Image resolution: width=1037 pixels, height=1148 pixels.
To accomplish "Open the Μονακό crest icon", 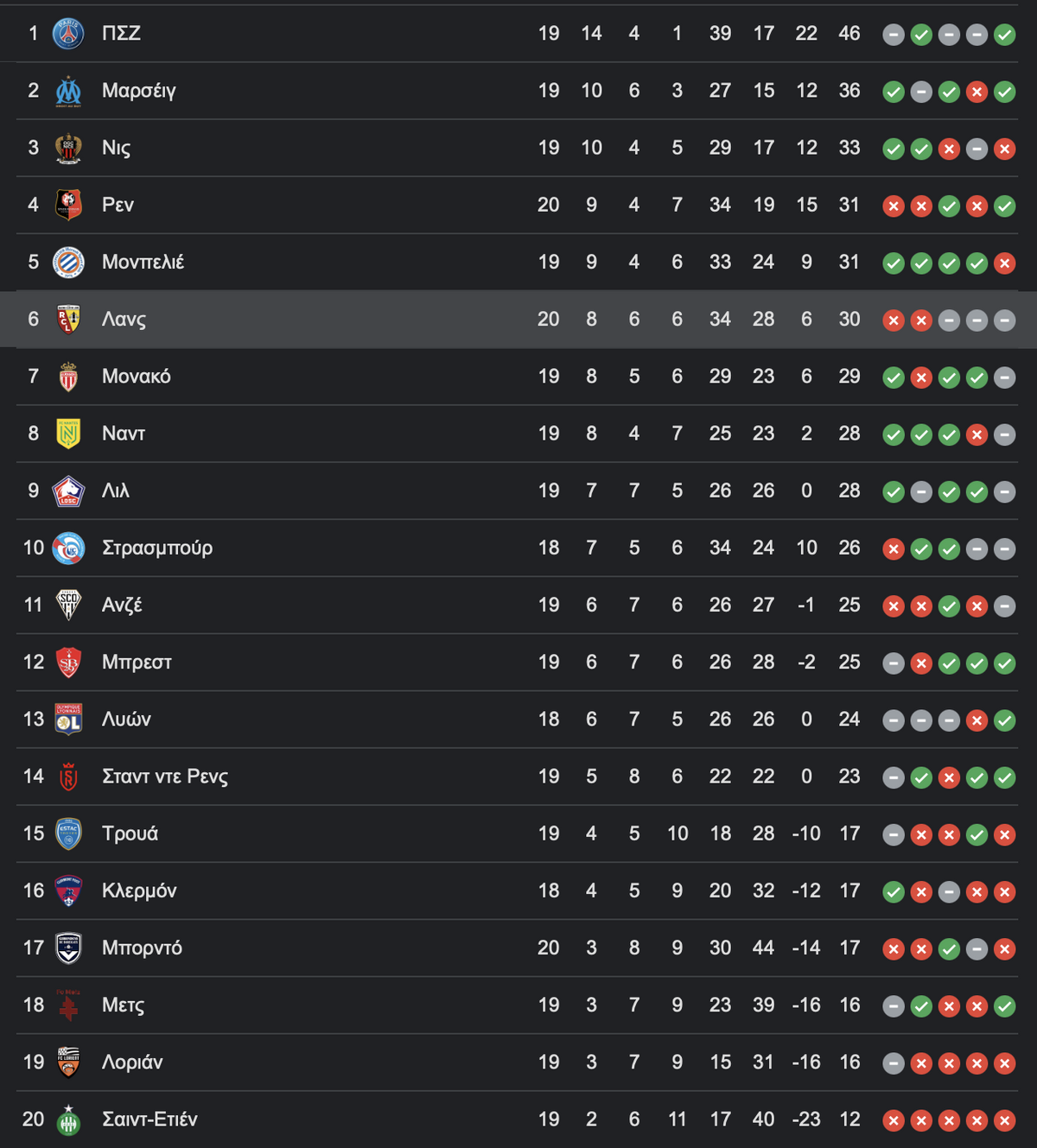I will (x=68, y=377).
